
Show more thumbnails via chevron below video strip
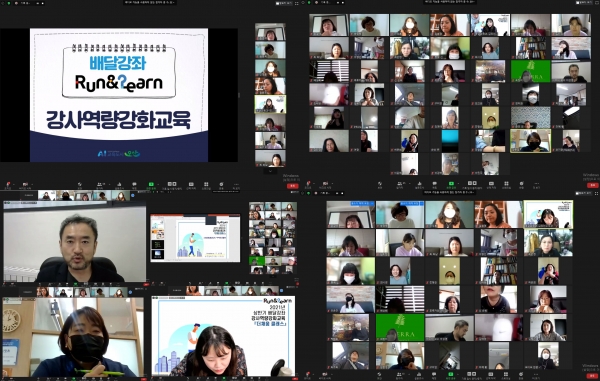point(270,171)
